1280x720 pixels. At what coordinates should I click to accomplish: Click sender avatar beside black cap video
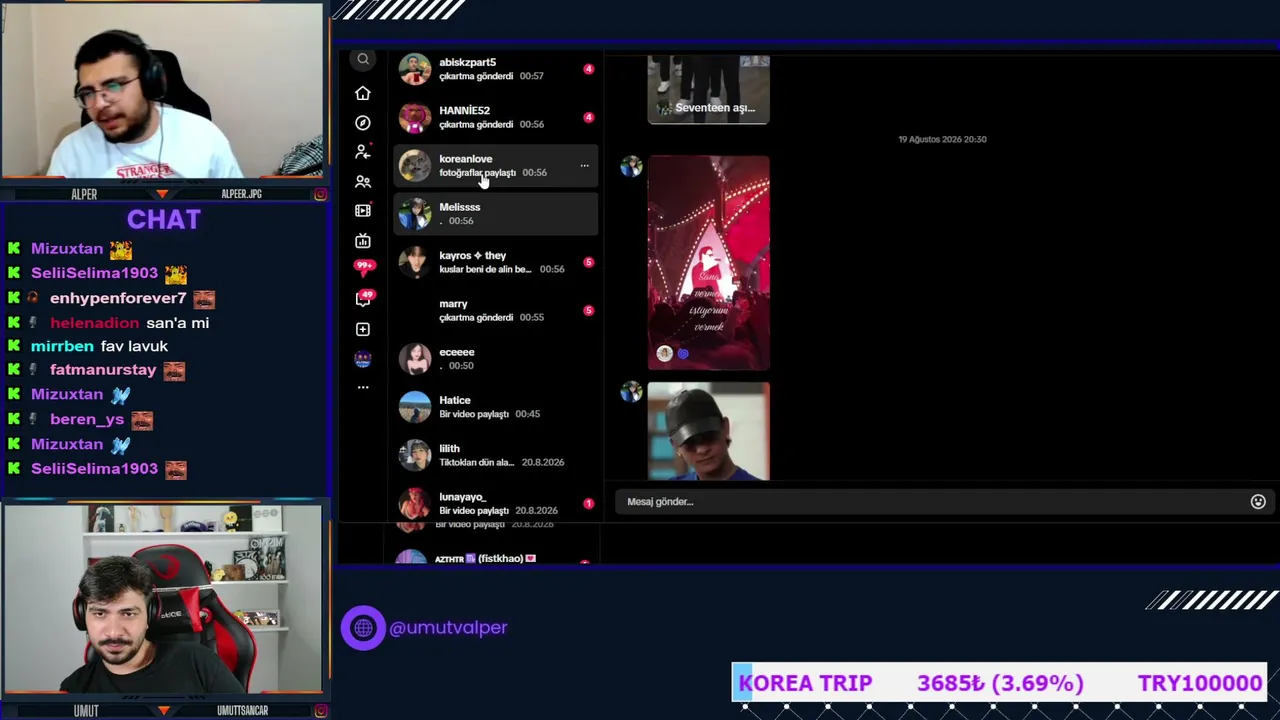tap(631, 393)
